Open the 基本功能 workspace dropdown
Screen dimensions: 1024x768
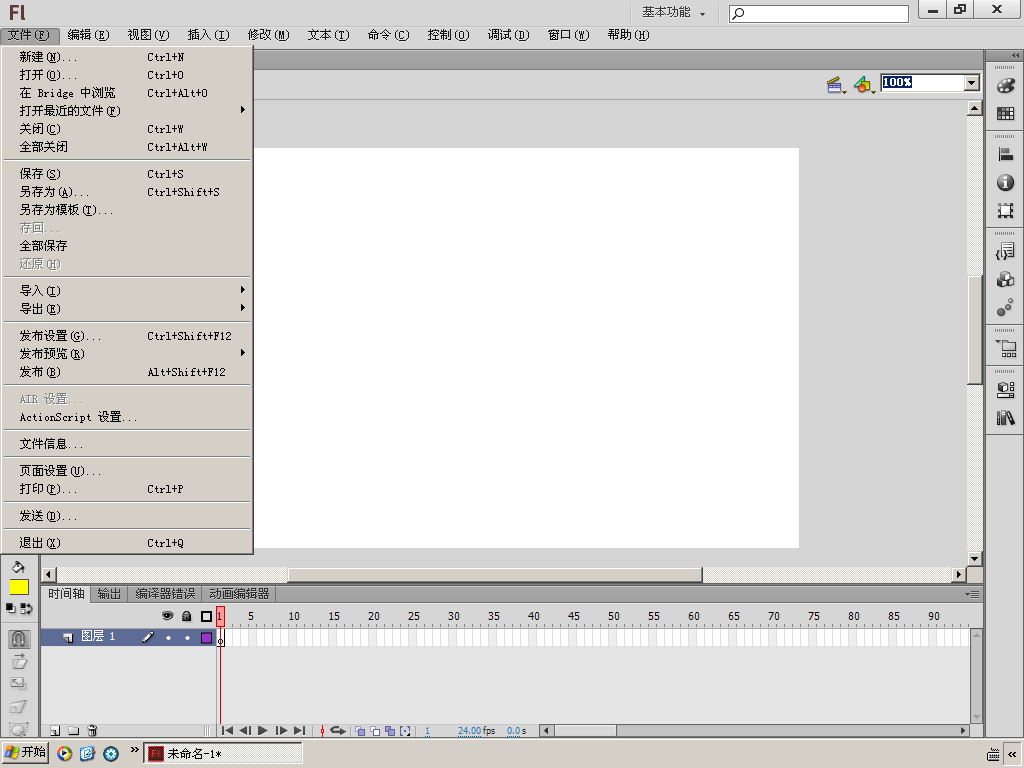[x=673, y=12]
